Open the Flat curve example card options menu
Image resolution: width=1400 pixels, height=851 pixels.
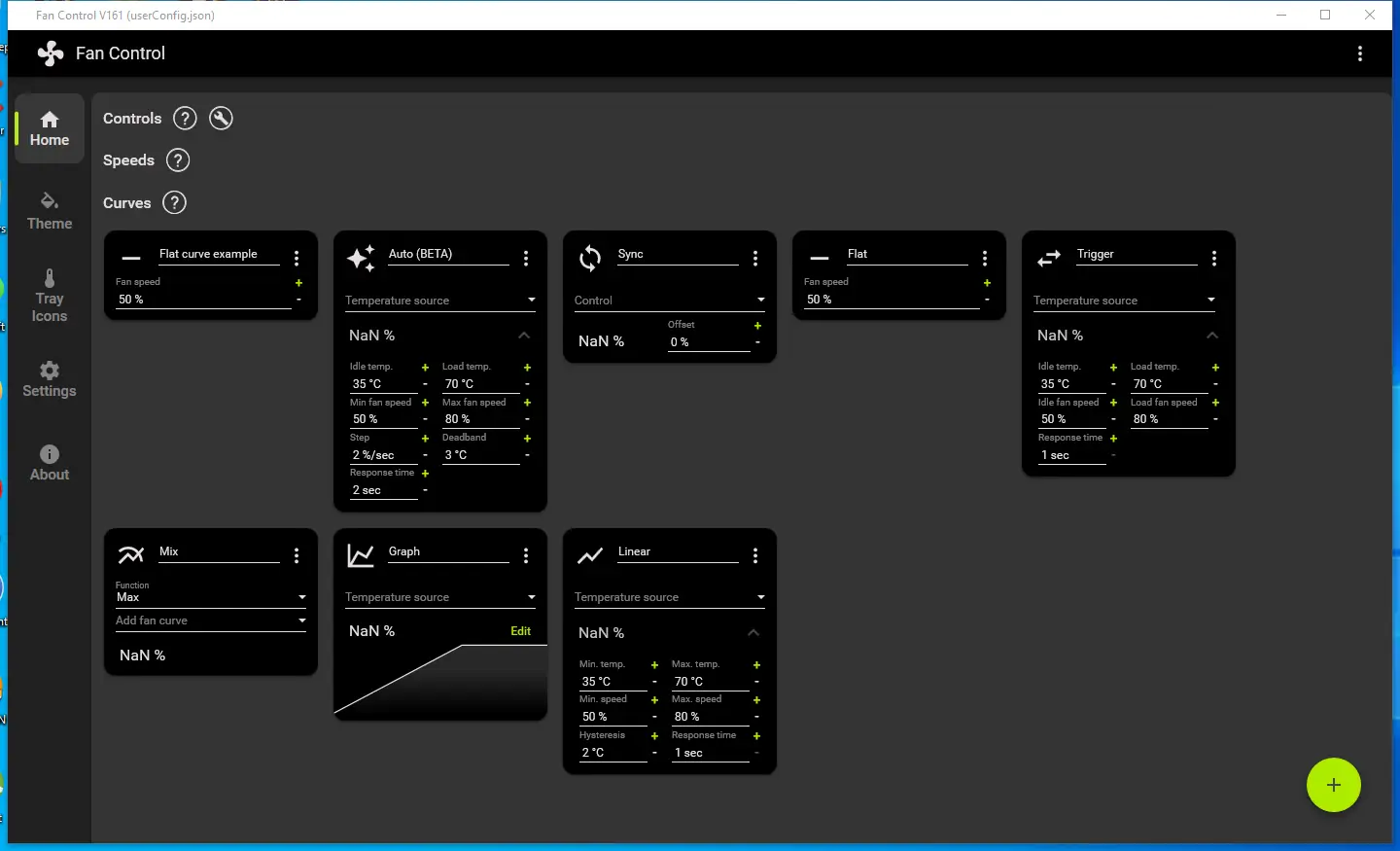297,258
